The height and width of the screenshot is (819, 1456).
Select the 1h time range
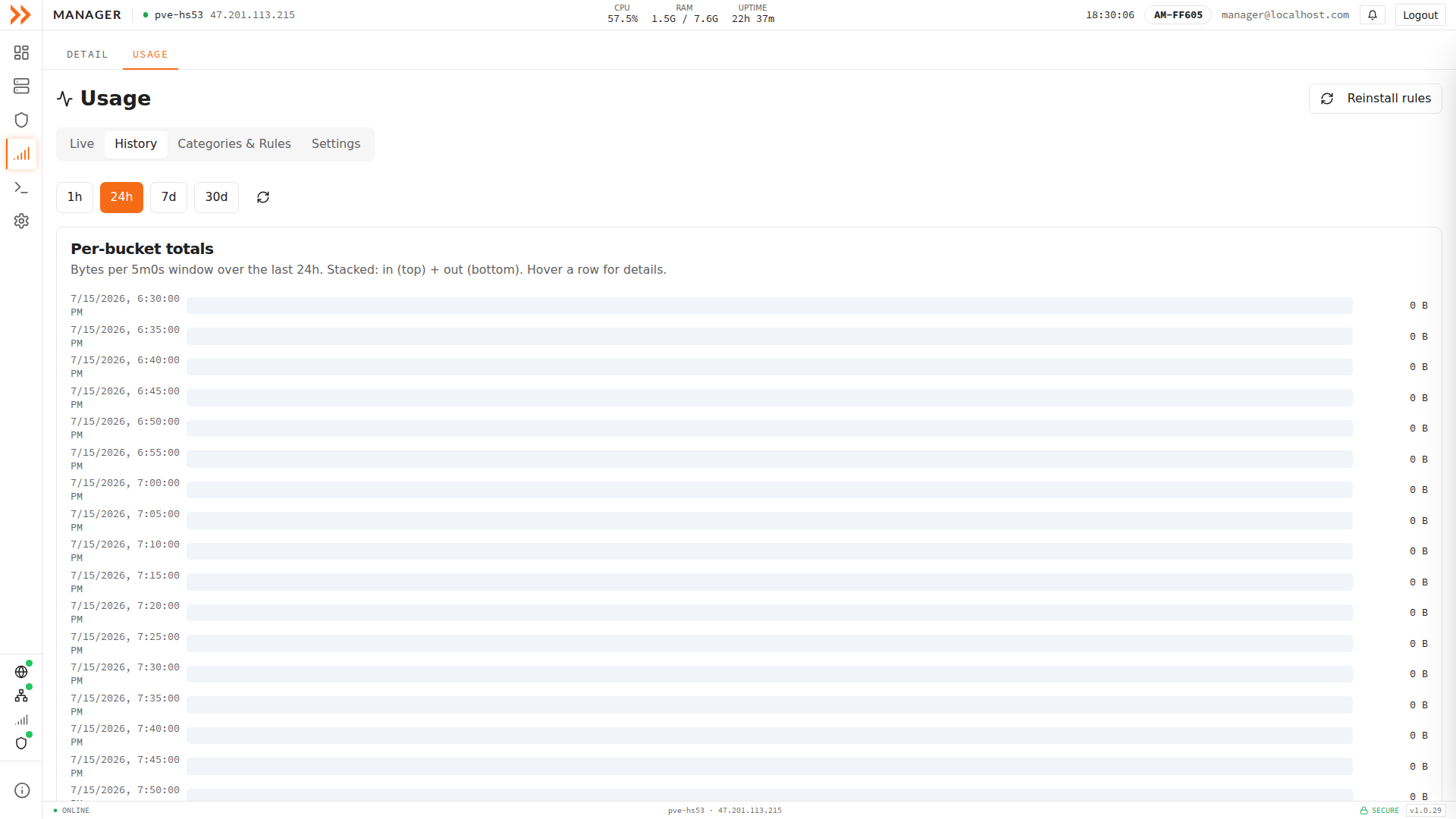tap(74, 197)
